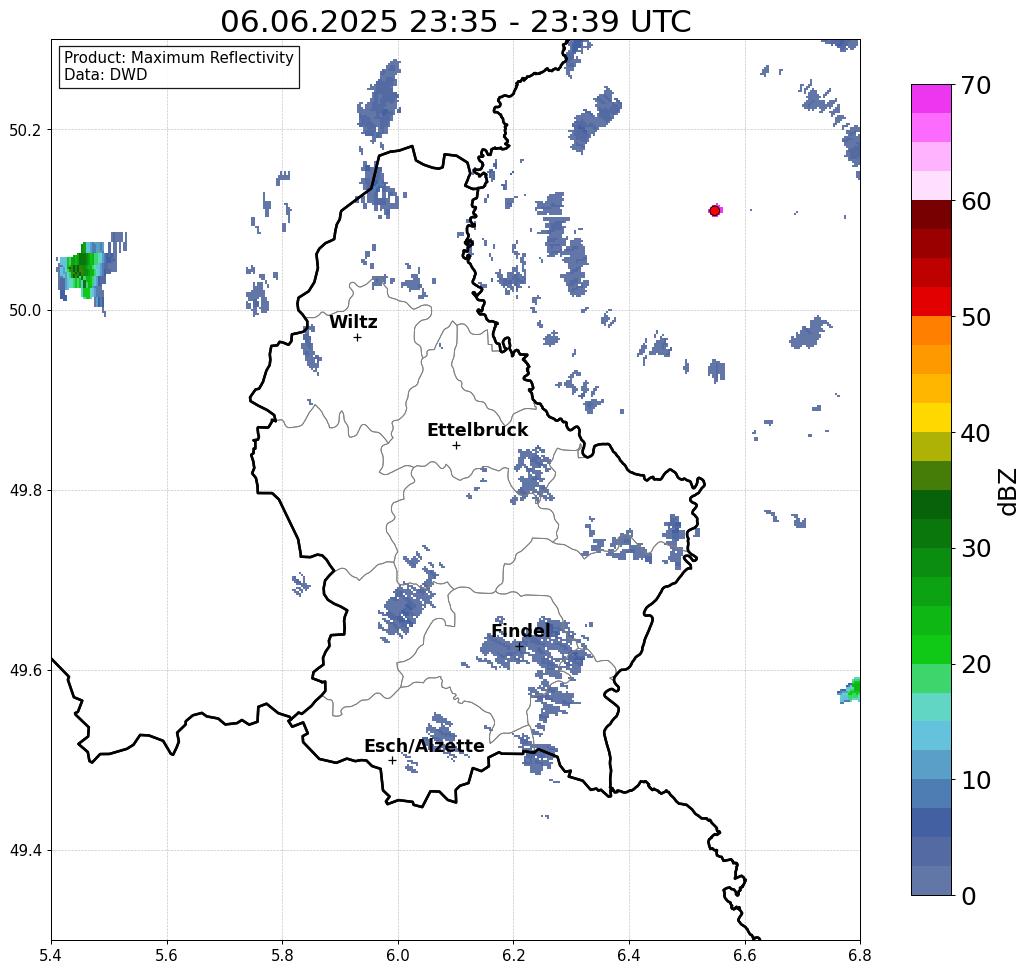The height and width of the screenshot is (973, 1029).
Task: Click 'Product: Maximum Reflectivity' text
Action: [x=178, y=58]
